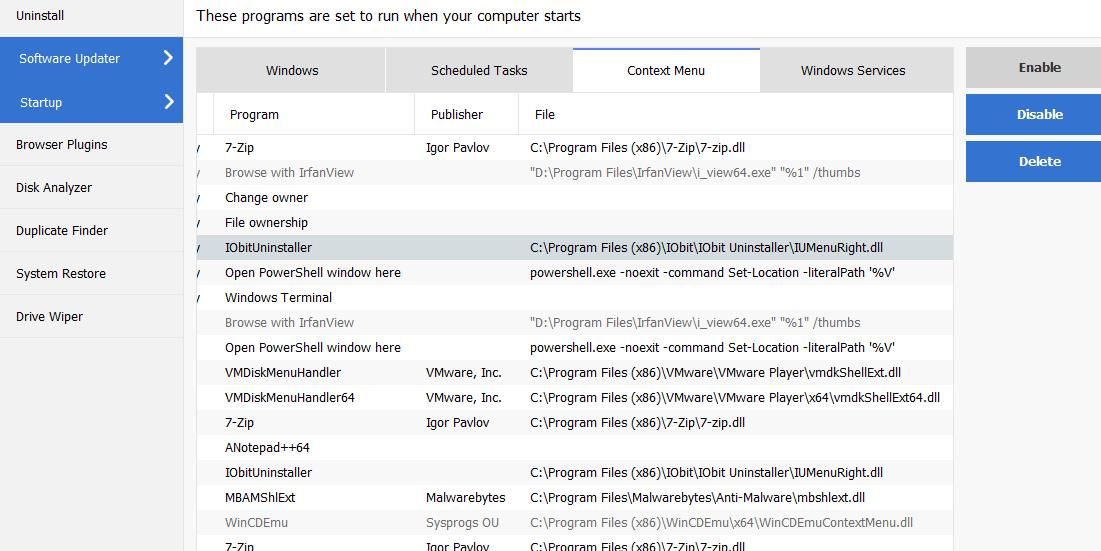Go to Duplicate Finder

point(62,230)
